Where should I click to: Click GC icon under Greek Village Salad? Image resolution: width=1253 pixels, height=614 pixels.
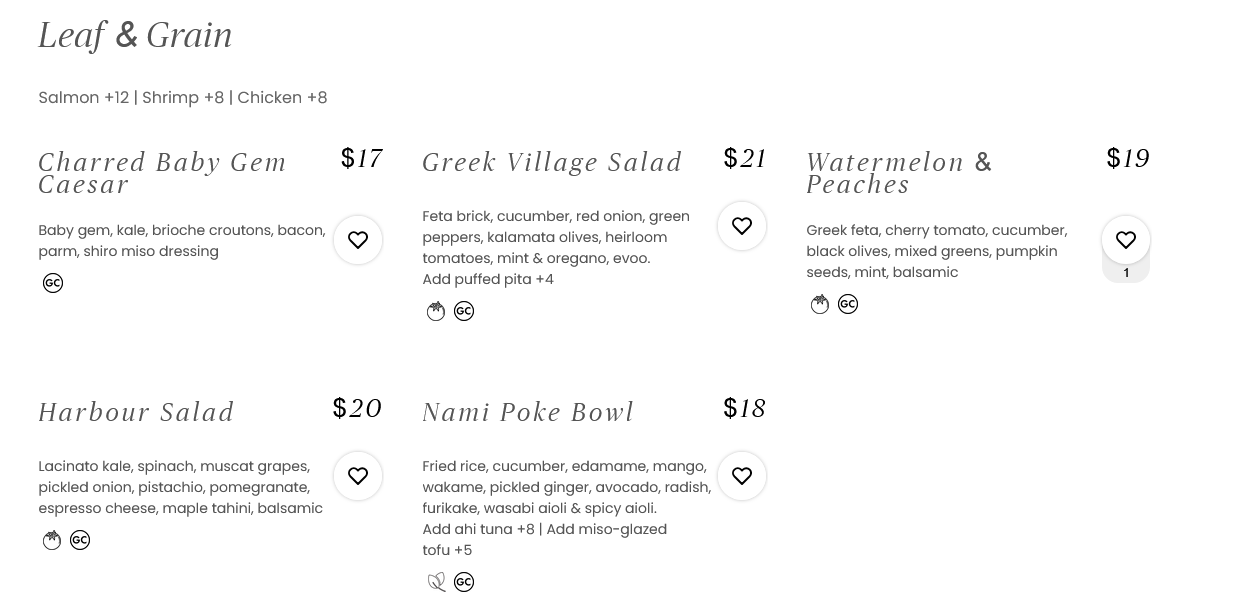[x=464, y=311]
